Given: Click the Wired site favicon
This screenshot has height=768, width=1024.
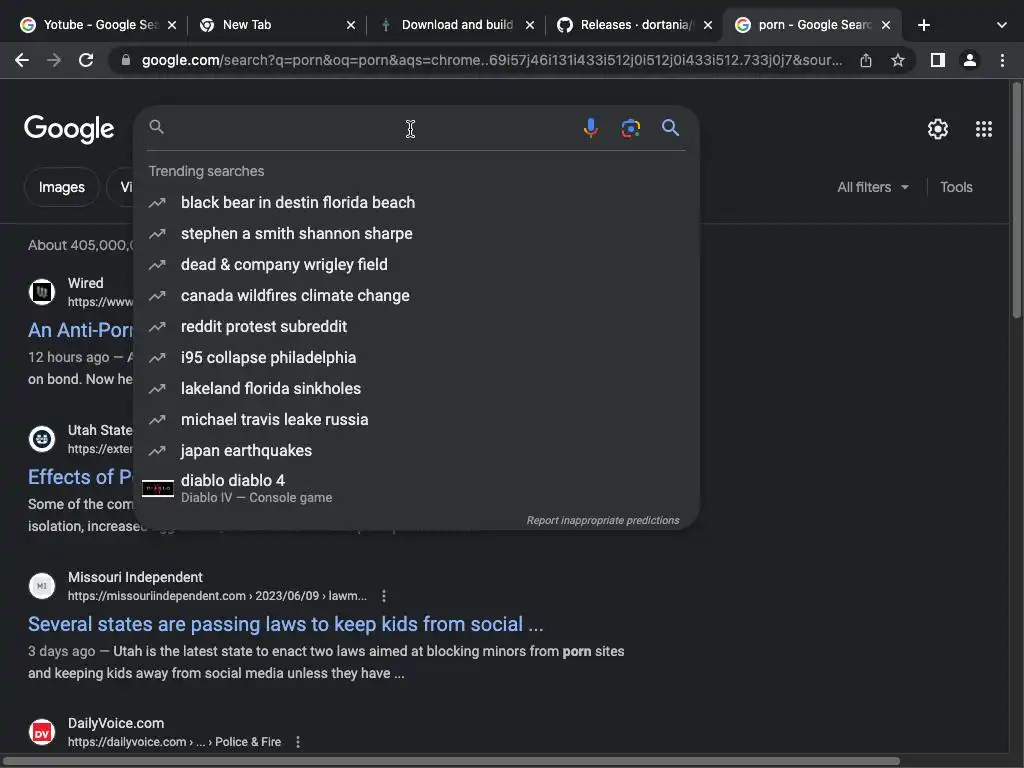Looking at the screenshot, I should tap(42, 291).
